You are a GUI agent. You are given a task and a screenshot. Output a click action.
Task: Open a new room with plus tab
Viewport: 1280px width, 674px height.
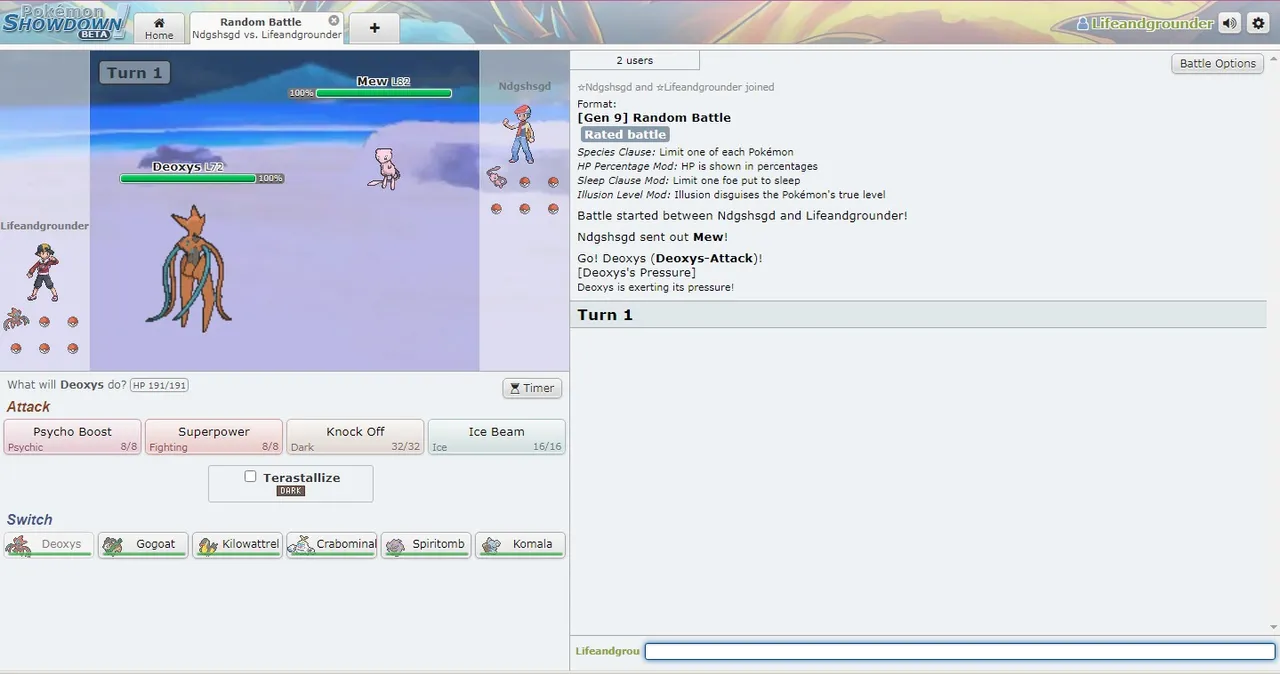click(374, 28)
